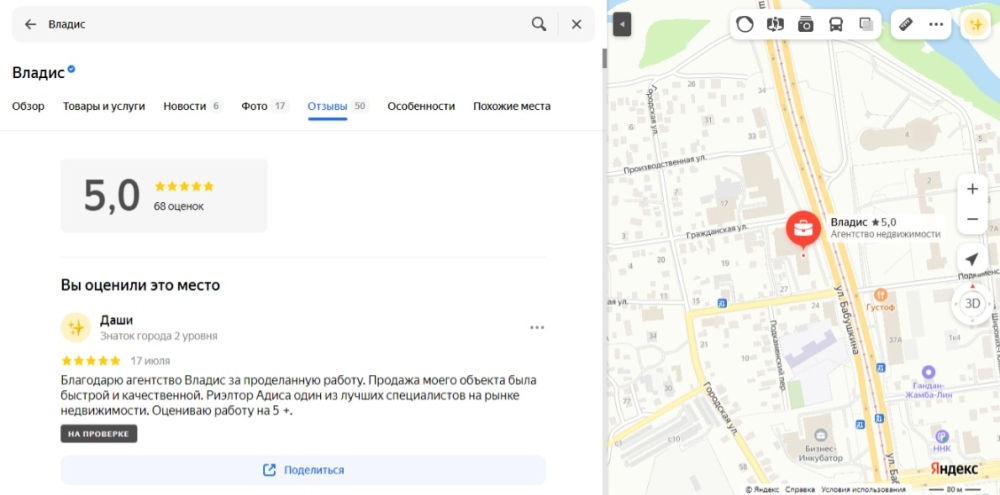Click the Агентство недвижимости map label
This screenshot has height=495, width=1000.
coord(885,234)
